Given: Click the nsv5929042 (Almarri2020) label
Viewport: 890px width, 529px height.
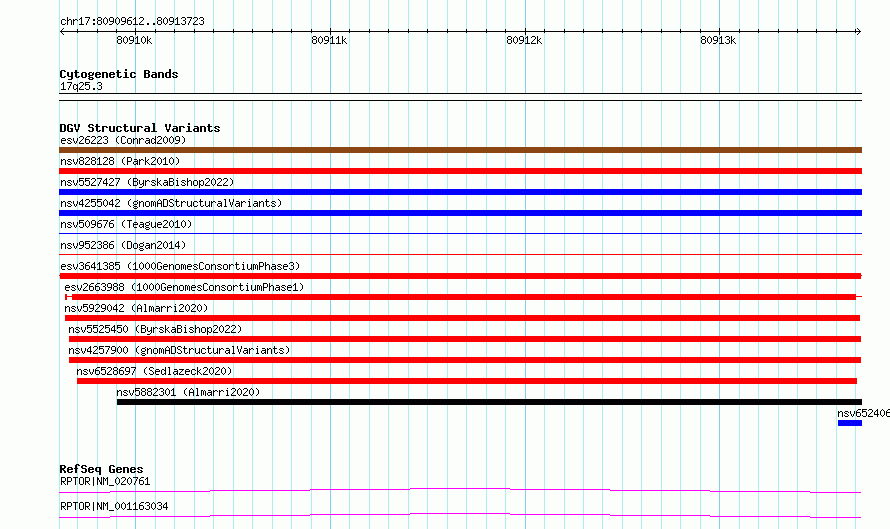Looking at the screenshot, I should pyautogui.click(x=136, y=308).
